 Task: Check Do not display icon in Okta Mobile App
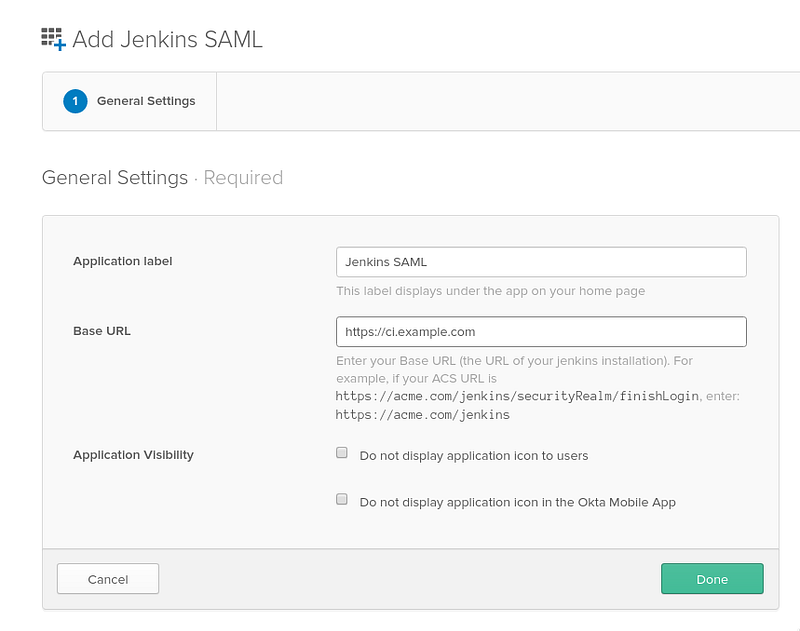point(342,499)
